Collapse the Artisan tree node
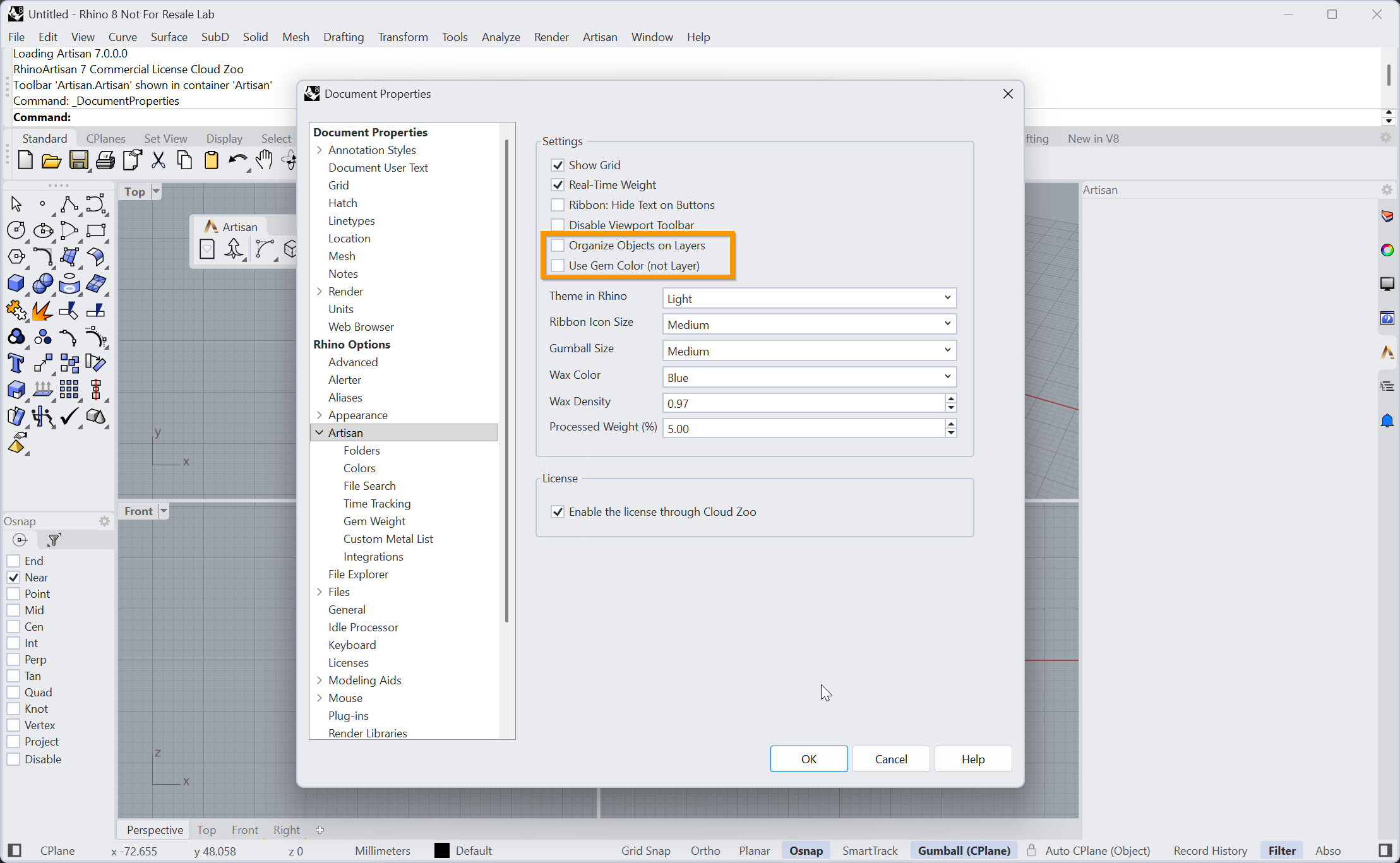The width and height of the screenshot is (1400, 863). coord(320,433)
